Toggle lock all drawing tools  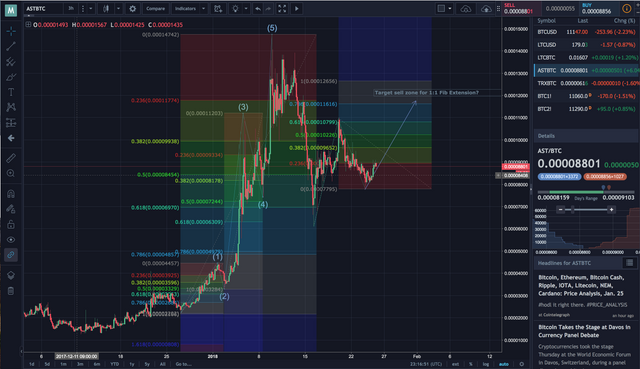click(11, 224)
